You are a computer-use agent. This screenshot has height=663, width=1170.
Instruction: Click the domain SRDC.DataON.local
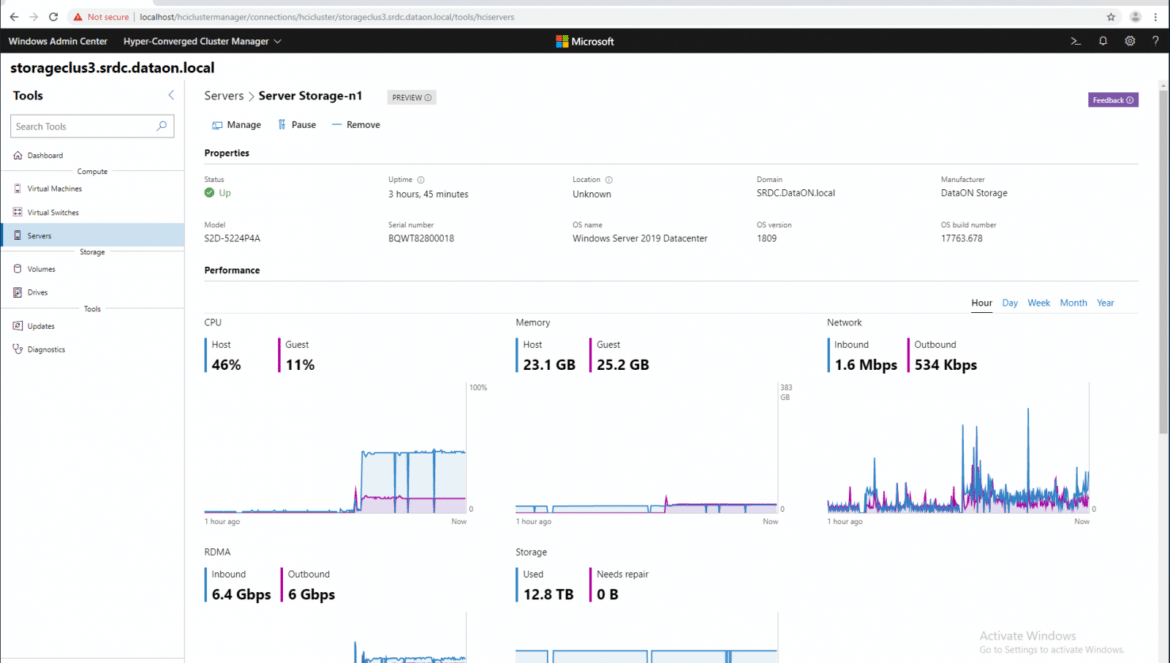(795, 192)
